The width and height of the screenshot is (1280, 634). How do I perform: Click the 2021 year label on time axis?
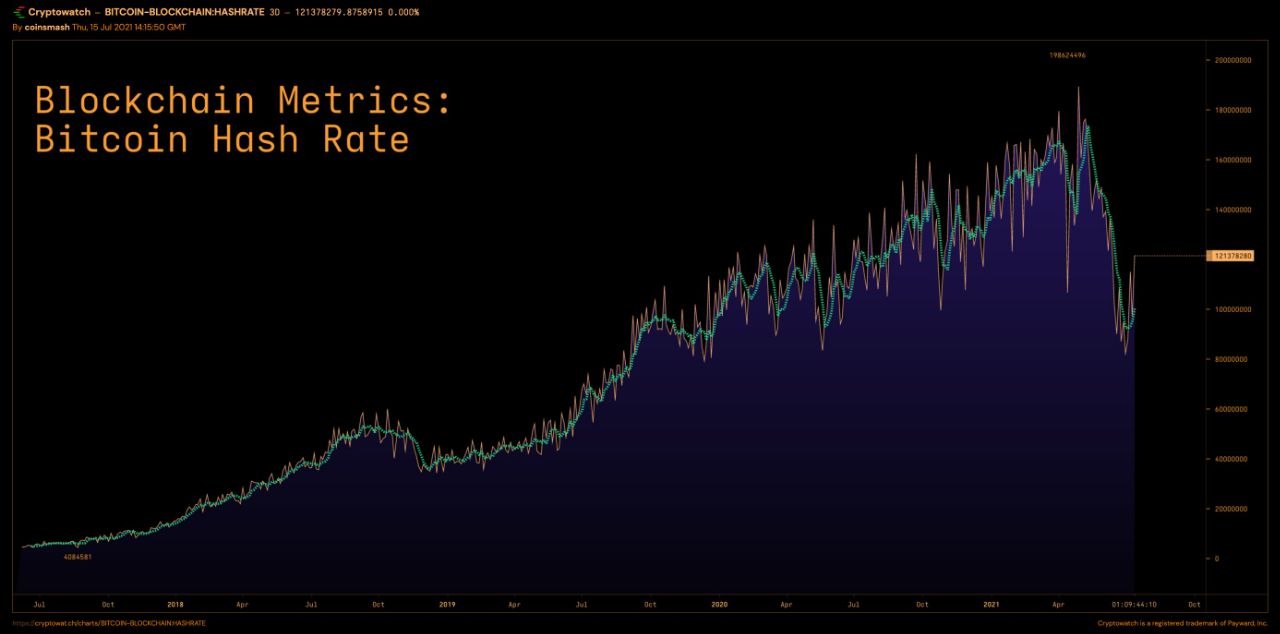coord(991,604)
